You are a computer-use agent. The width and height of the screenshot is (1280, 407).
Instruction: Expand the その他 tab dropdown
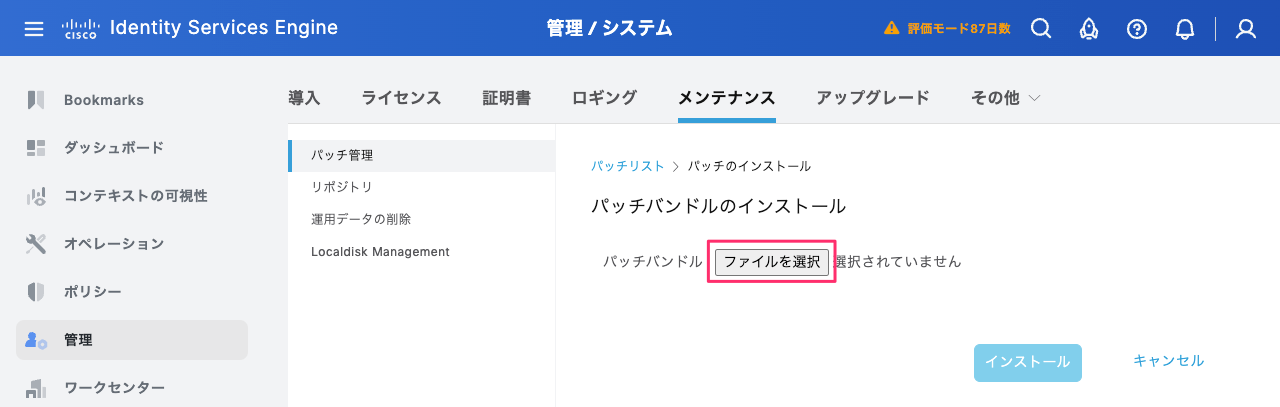[1006, 98]
